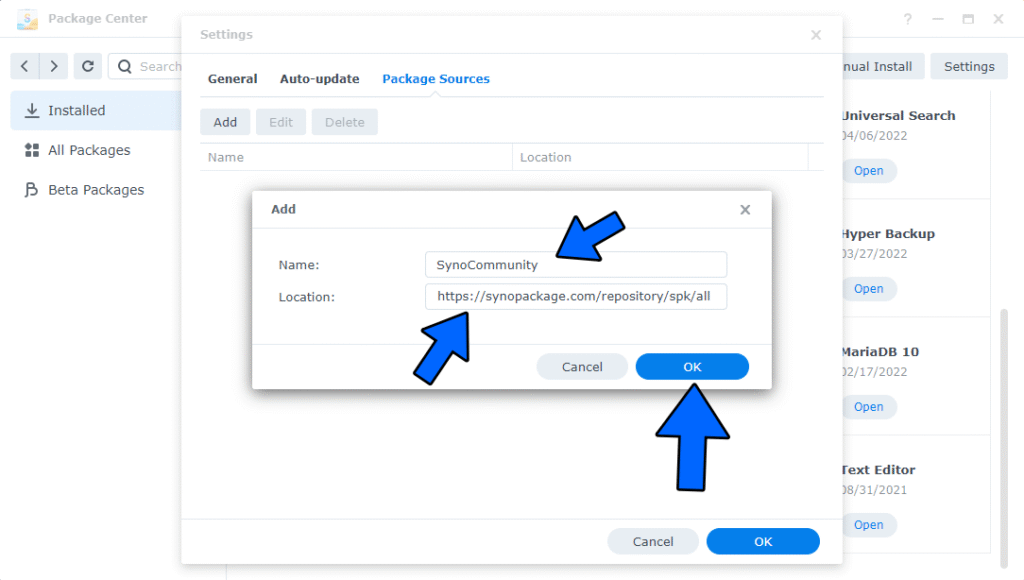Click the Name input field
The image size is (1024, 580).
575,265
